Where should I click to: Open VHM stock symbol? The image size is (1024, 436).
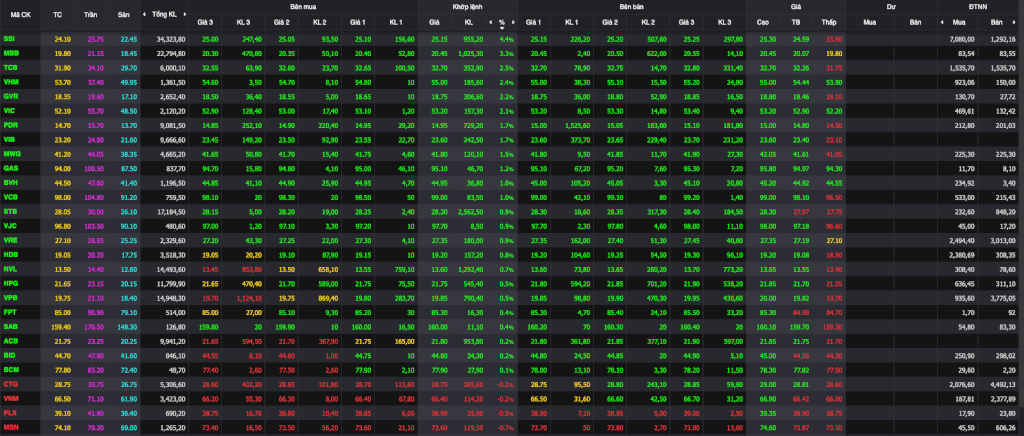(x=10, y=82)
